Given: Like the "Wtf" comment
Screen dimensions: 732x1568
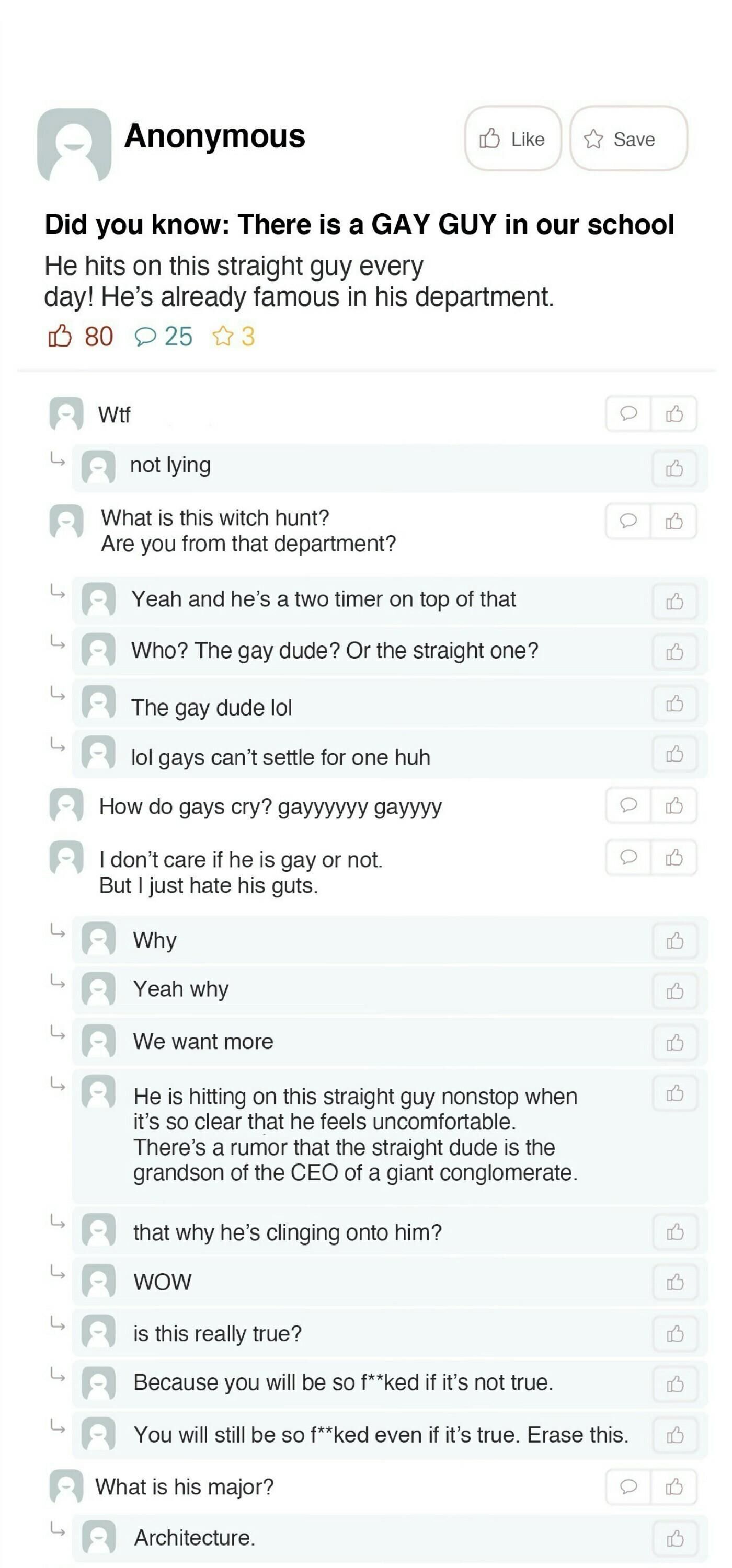Looking at the screenshot, I should (674, 414).
